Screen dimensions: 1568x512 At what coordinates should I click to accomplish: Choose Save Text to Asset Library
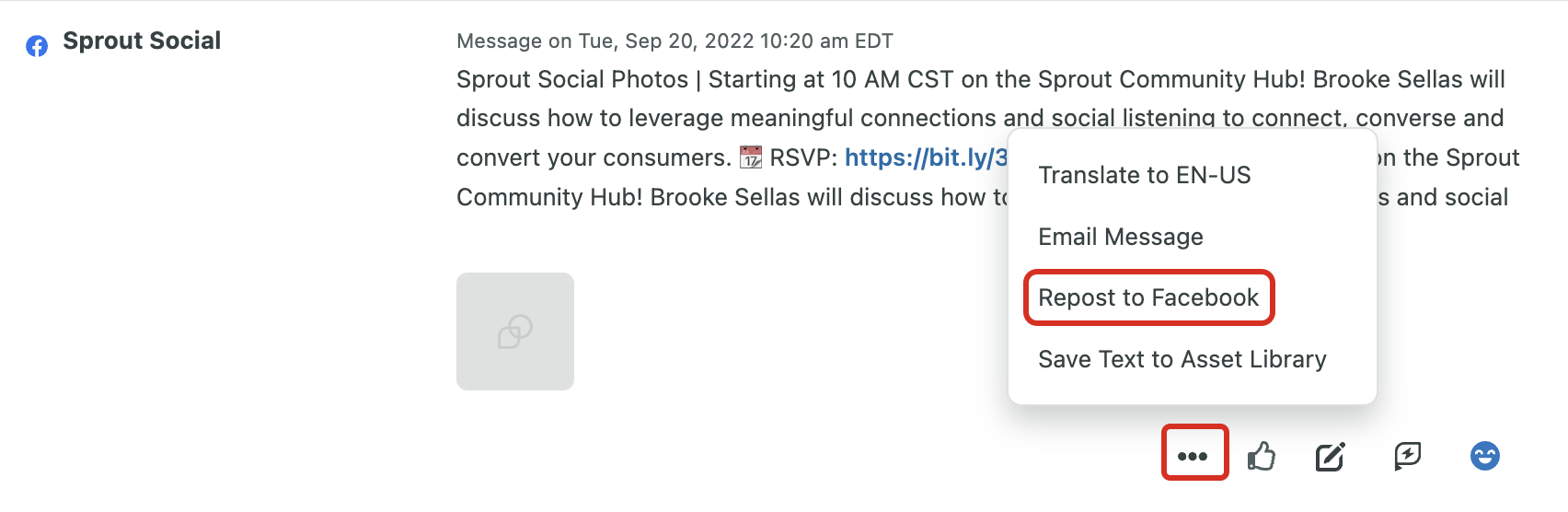[x=1182, y=359]
